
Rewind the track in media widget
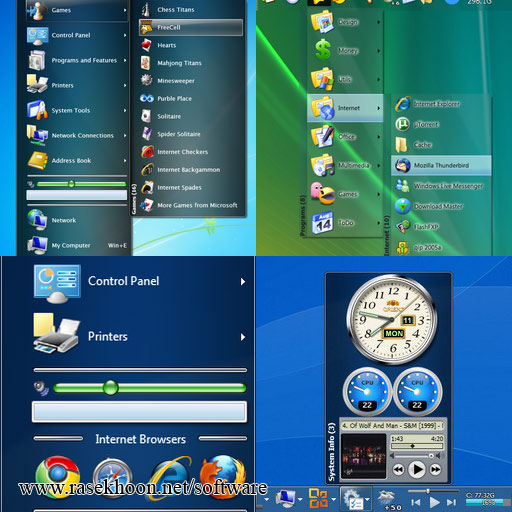(398, 470)
